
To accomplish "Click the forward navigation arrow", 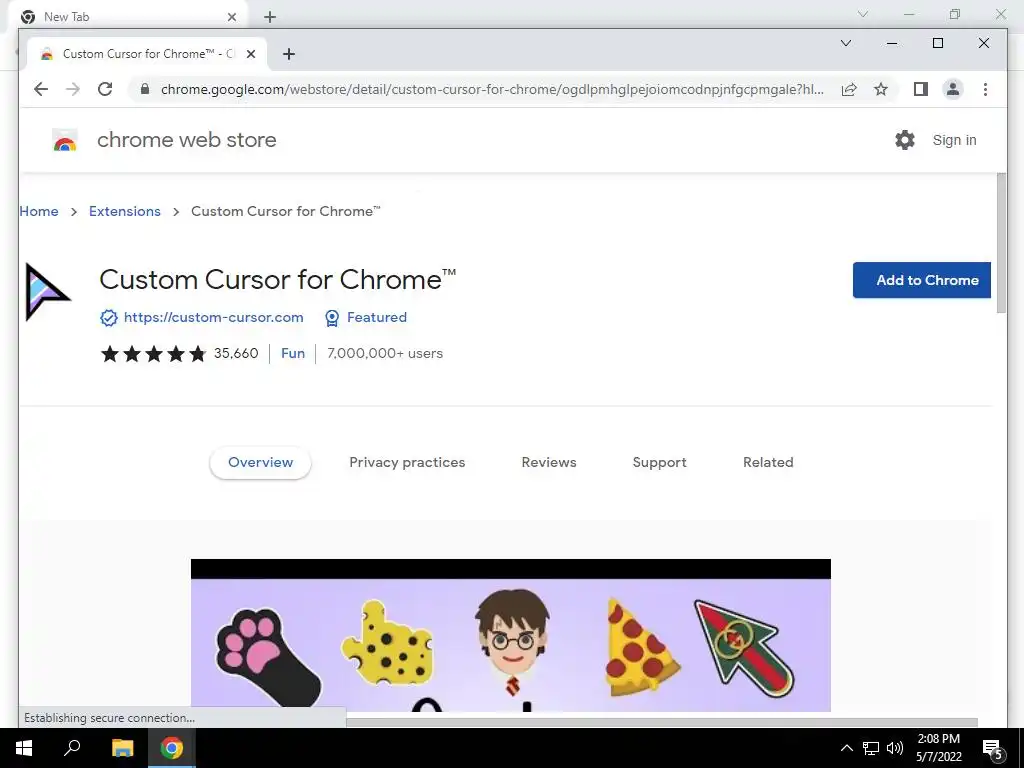I will point(72,89).
